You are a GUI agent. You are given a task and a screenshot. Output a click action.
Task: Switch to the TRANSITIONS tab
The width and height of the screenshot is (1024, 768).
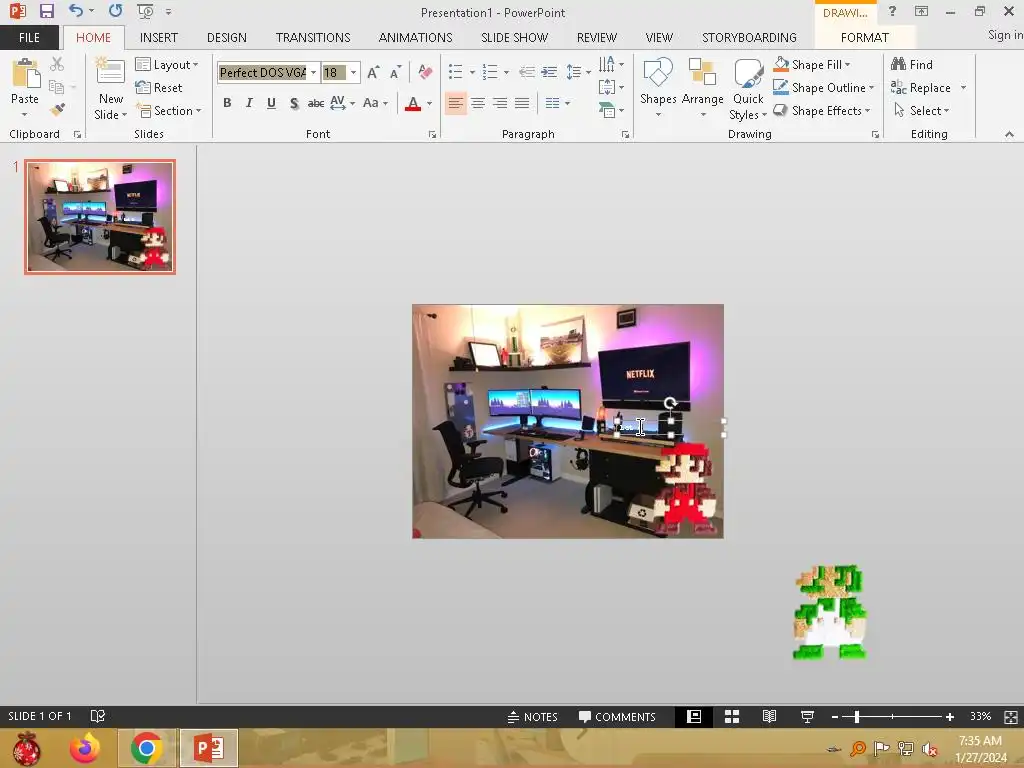[313, 37]
